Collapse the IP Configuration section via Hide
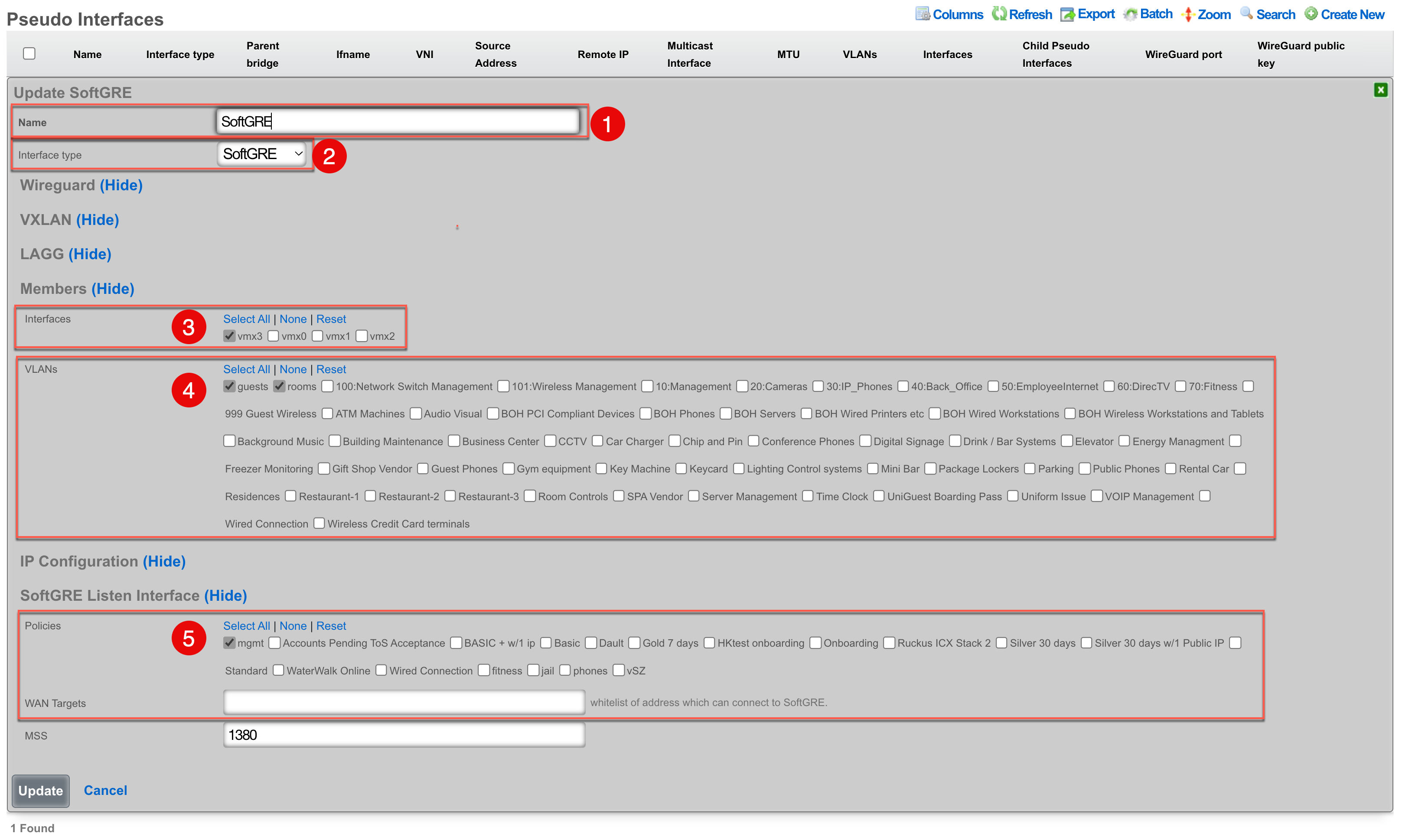 [x=164, y=561]
